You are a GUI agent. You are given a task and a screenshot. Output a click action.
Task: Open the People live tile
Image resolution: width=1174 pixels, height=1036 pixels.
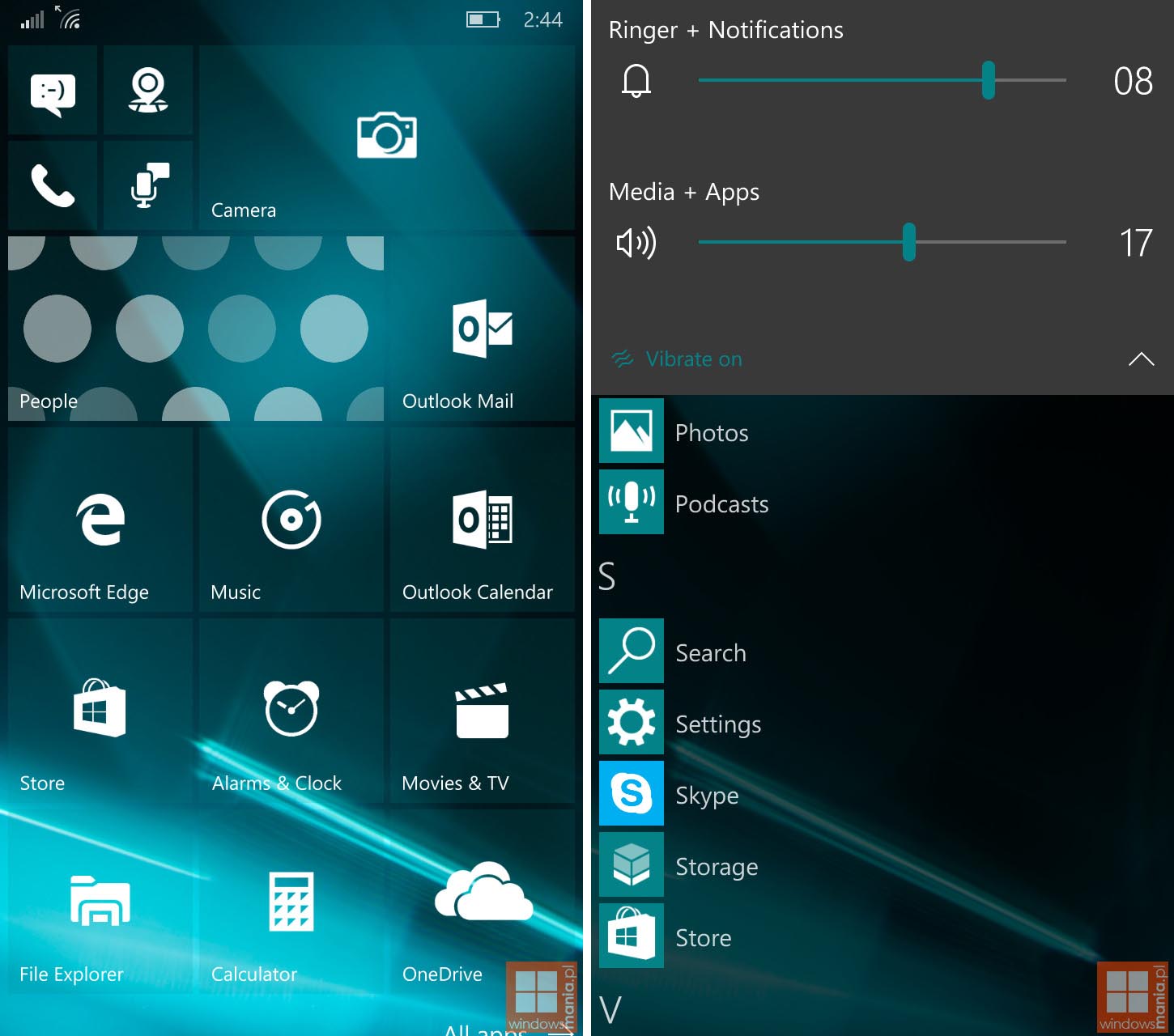pyautogui.click(x=196, y=329)
